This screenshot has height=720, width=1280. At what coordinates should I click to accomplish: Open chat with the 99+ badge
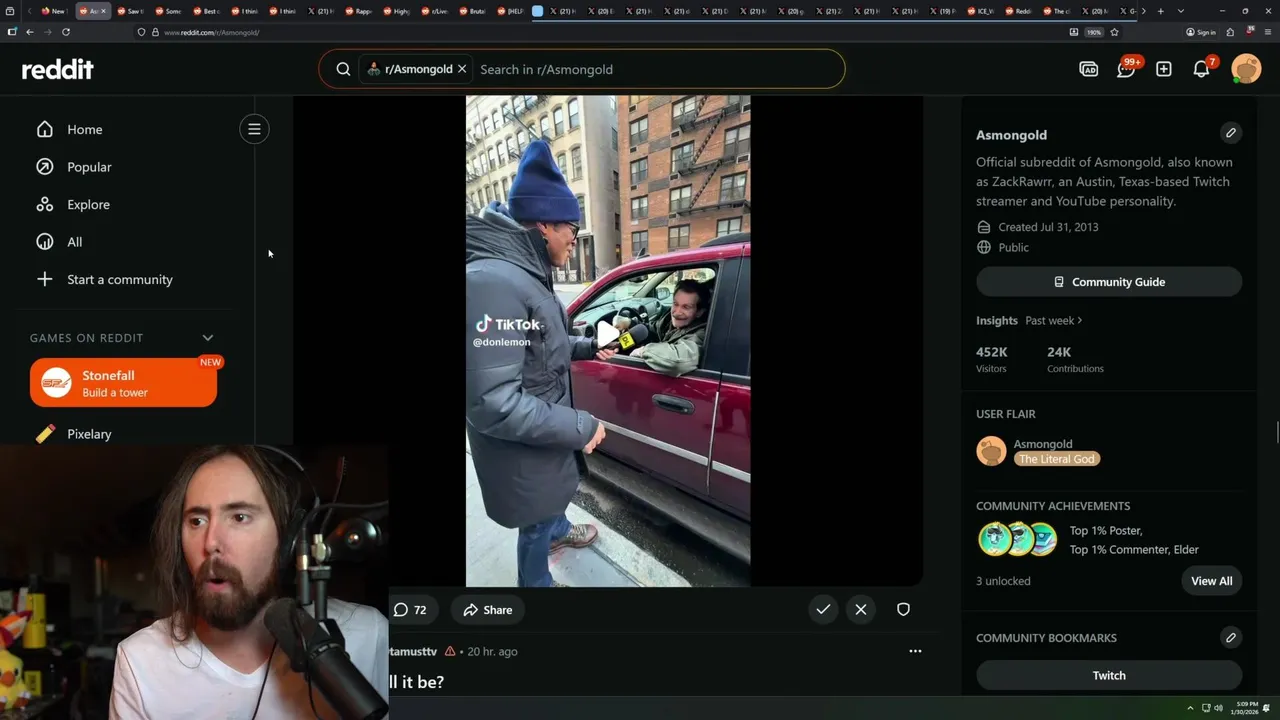(1126, 69)
